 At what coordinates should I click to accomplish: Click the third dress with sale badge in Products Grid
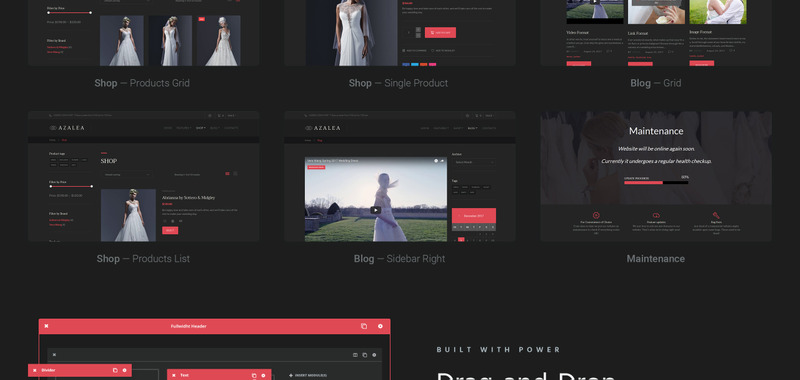(218, 41)
